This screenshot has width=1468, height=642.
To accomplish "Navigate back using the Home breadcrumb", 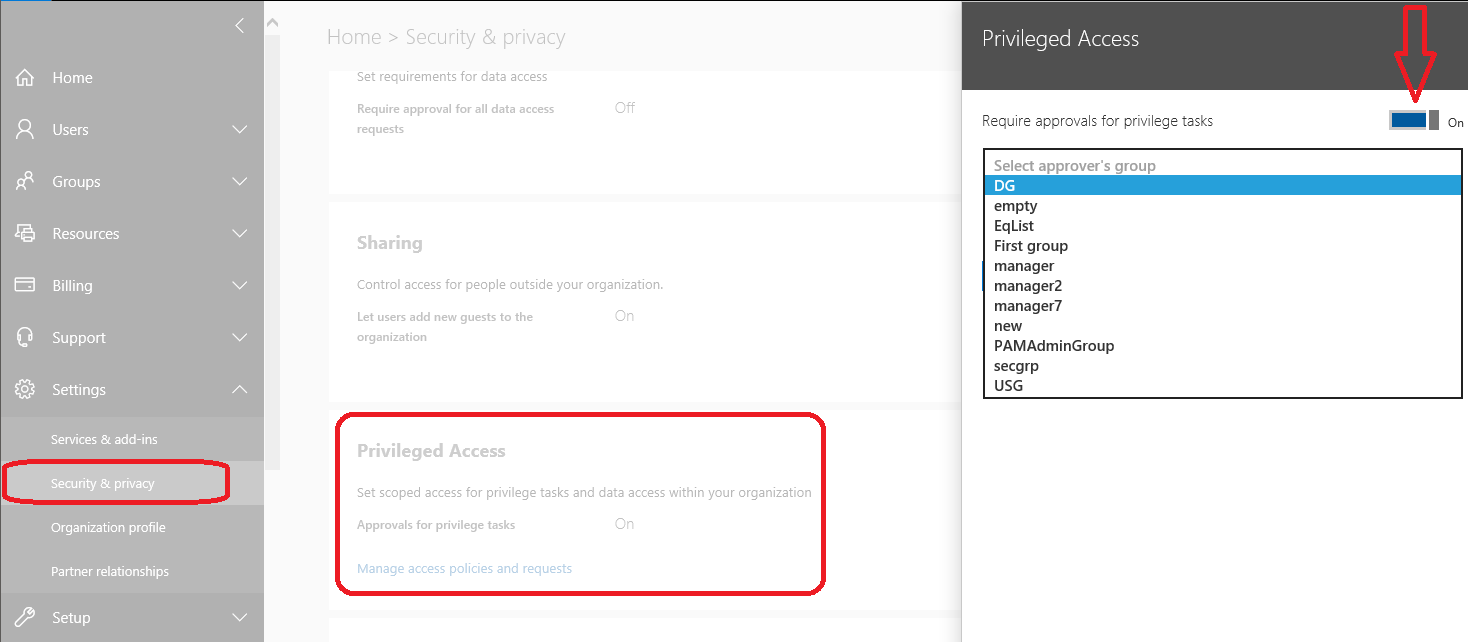I will tap(354, 36).
